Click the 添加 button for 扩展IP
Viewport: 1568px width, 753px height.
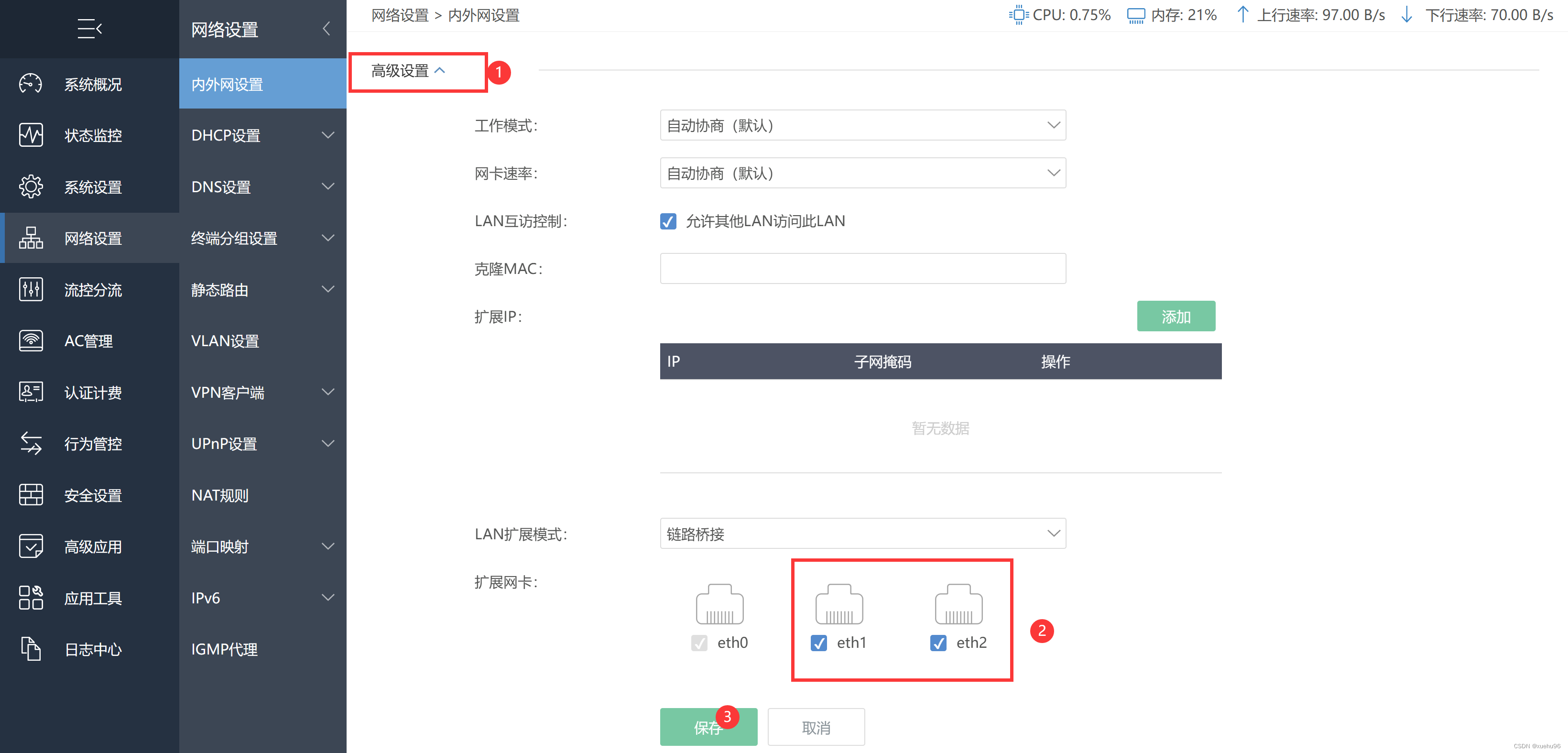click(x=1176, y=316)
